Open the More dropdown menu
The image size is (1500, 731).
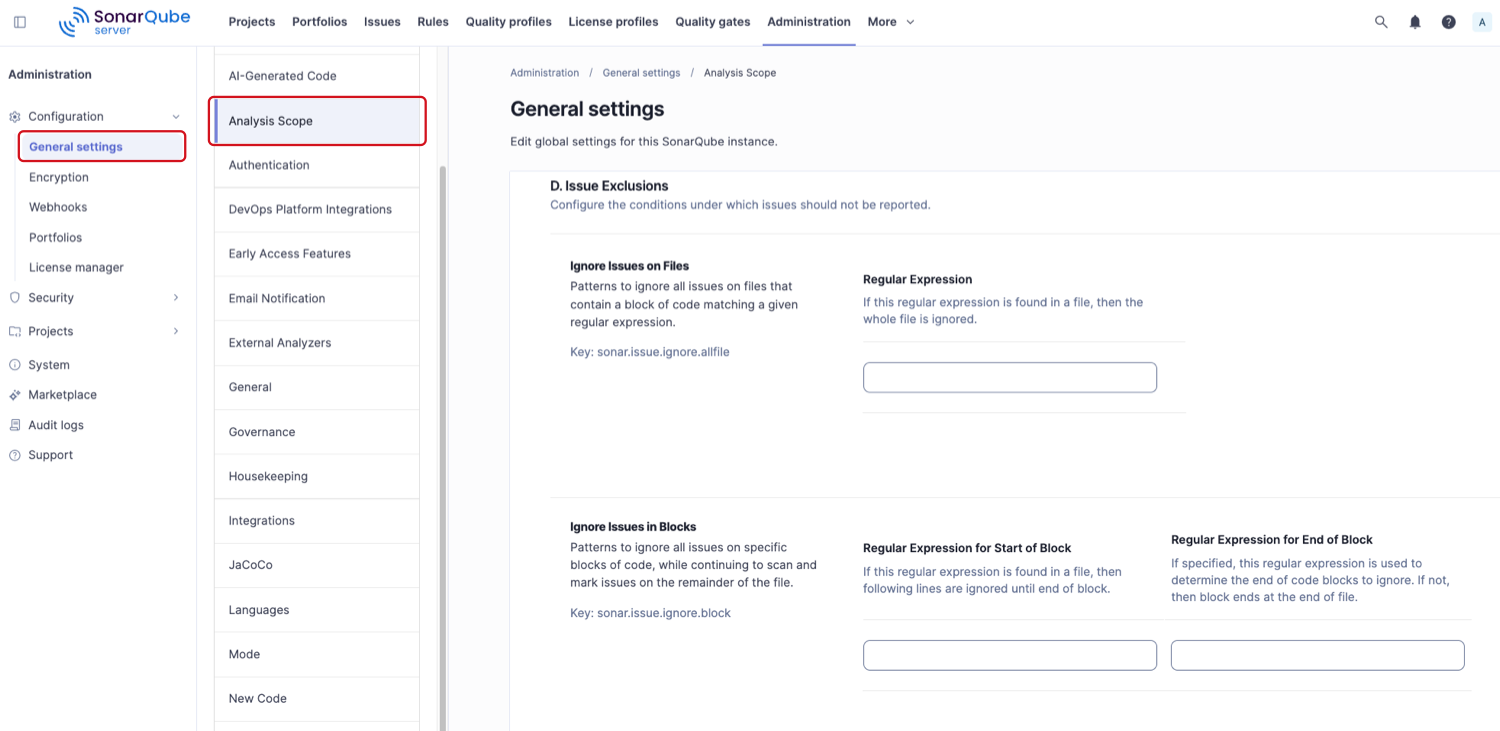(891, 22)
